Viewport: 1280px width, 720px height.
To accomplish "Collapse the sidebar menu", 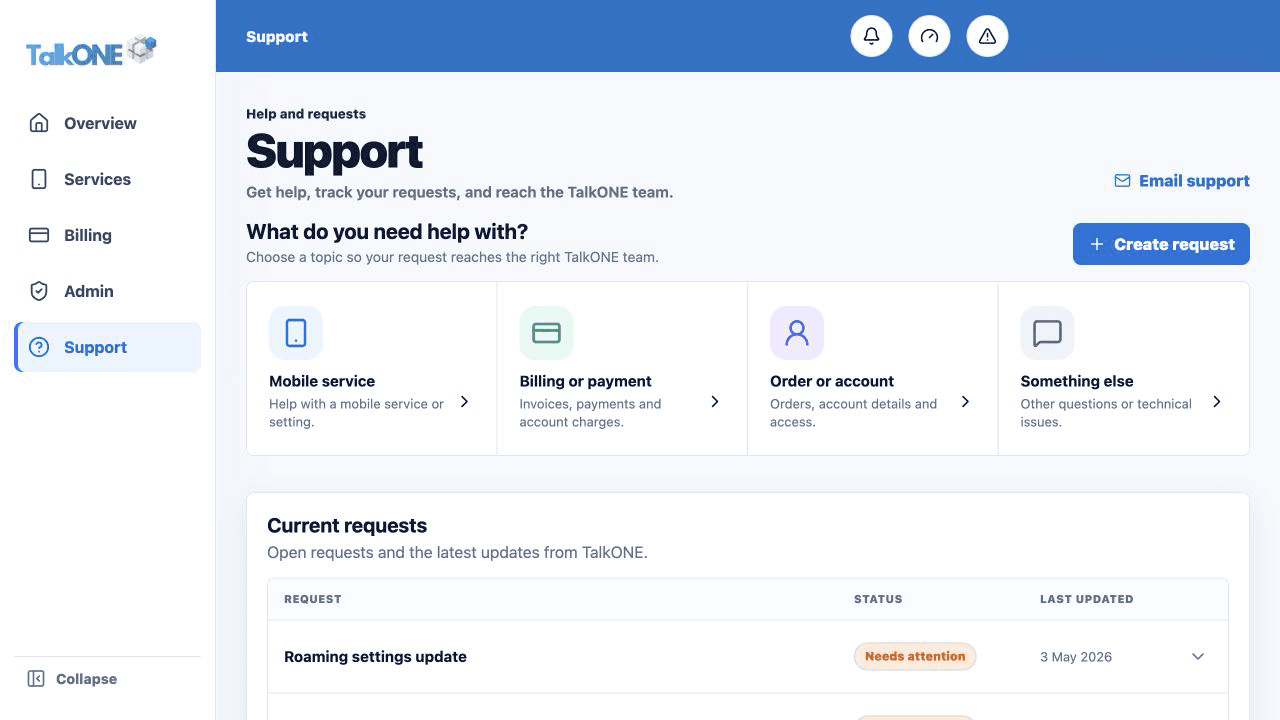I will coord(72,679).
